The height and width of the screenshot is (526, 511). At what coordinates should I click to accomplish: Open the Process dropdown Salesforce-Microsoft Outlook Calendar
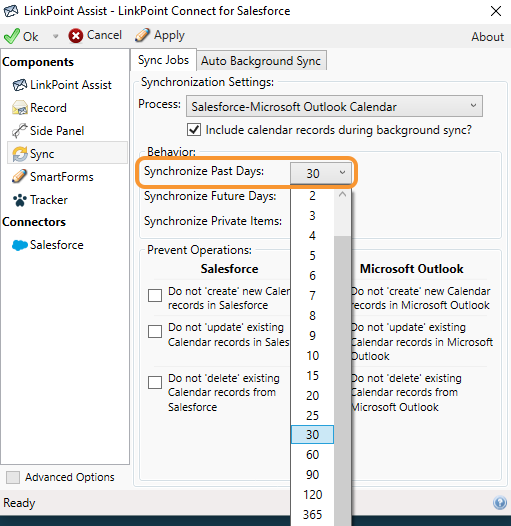pos(334,106)
